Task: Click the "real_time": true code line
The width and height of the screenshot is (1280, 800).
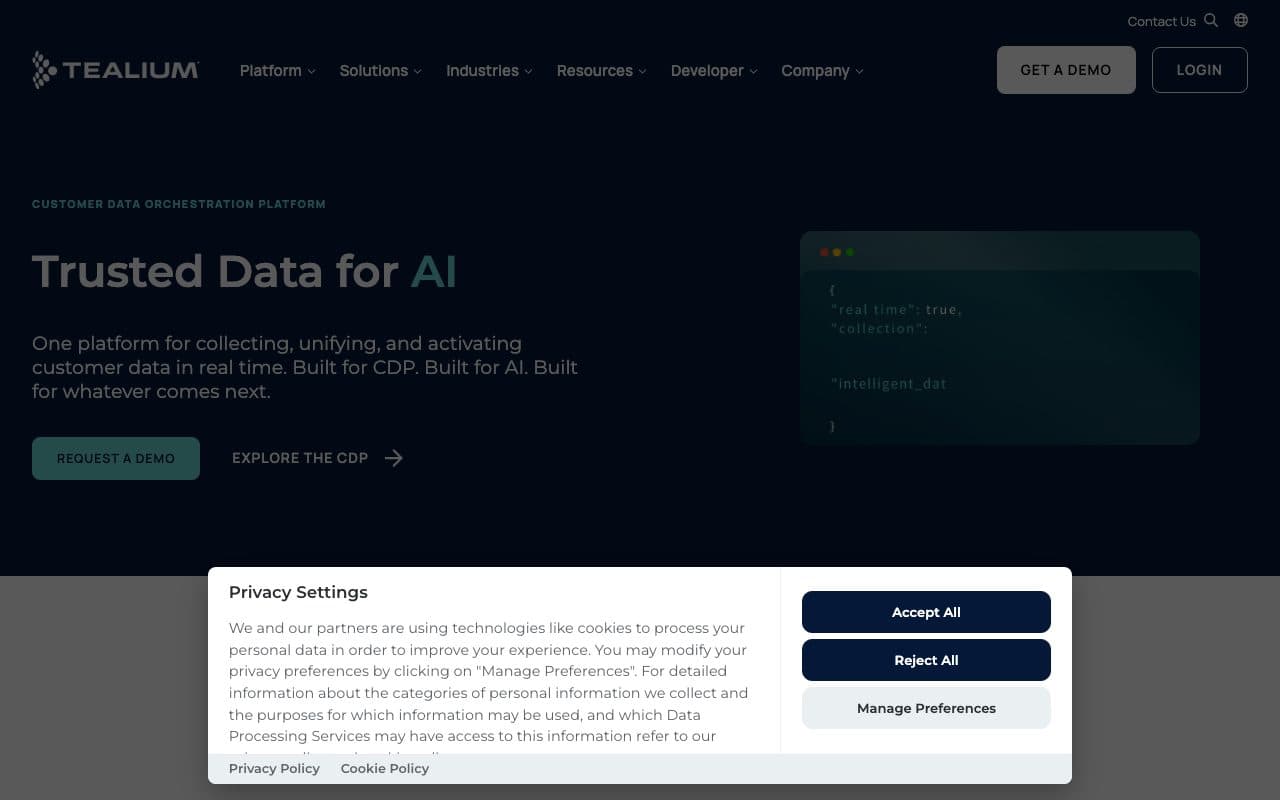Action: coord(896,309)
